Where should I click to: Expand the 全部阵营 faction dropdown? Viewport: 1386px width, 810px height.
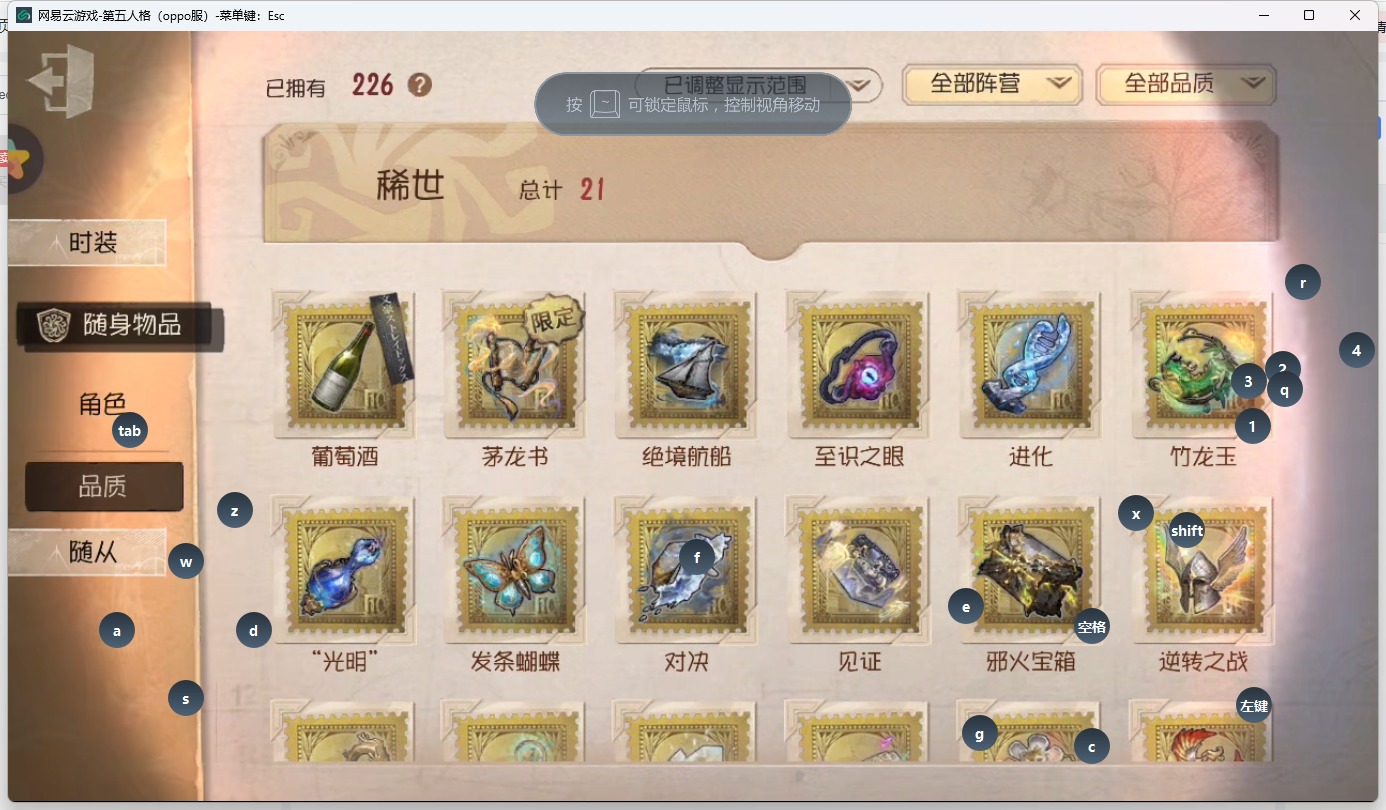[992, 85]
